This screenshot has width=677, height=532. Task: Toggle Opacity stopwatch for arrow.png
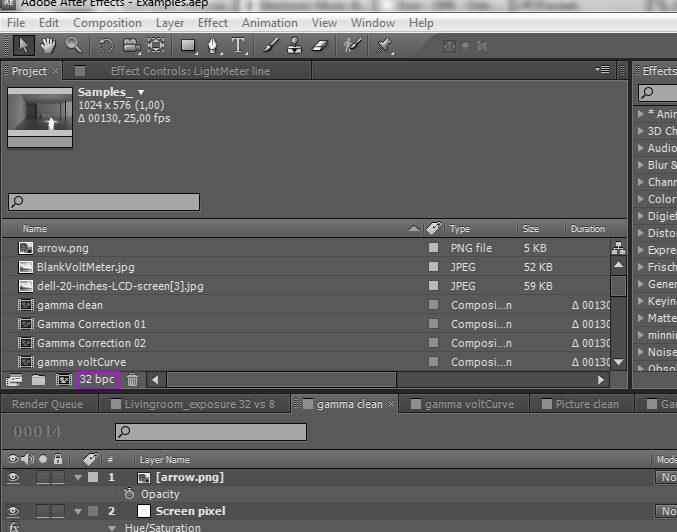[x=129, y=494]
